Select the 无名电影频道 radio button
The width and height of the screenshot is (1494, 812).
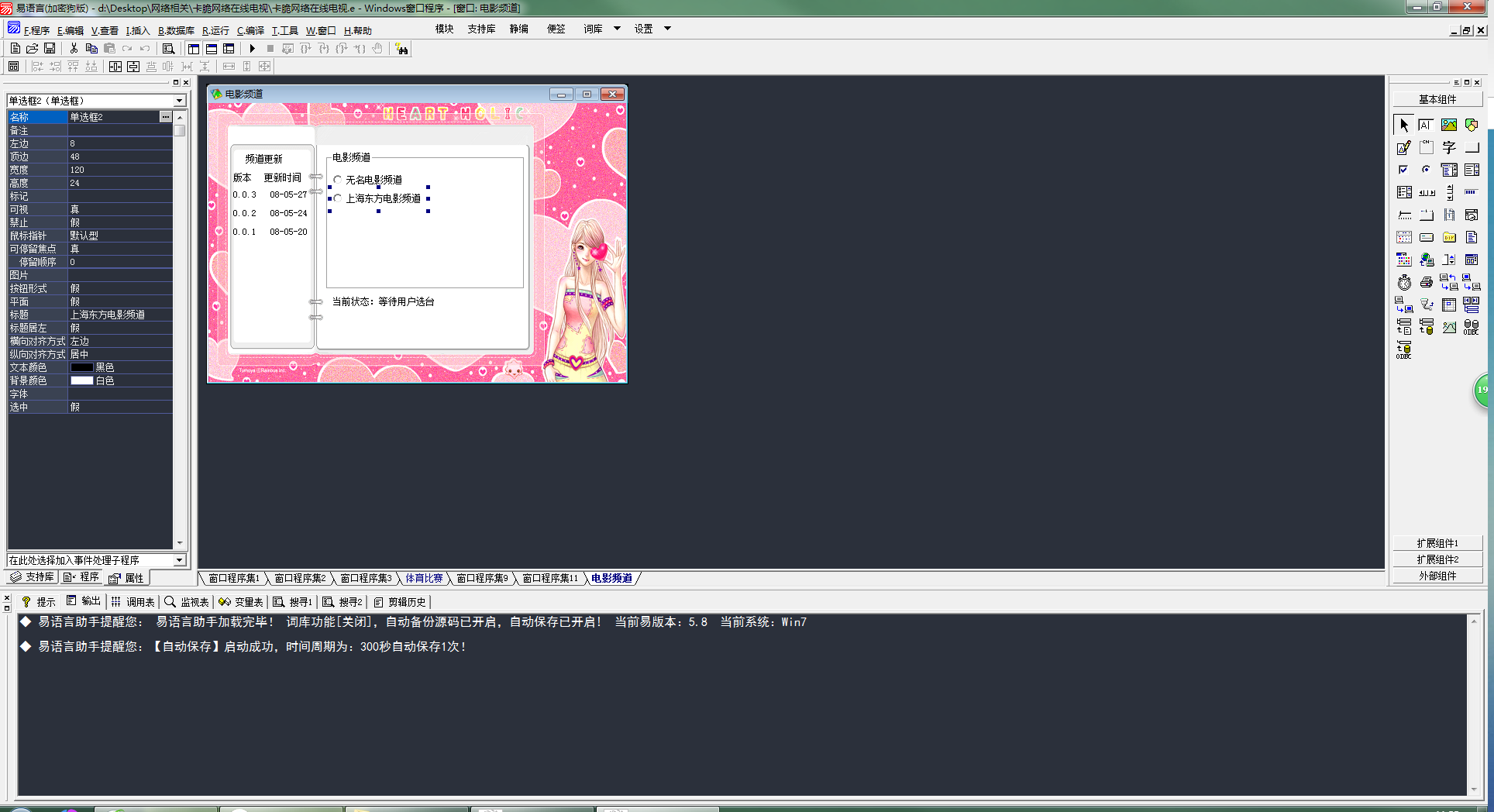367,180
